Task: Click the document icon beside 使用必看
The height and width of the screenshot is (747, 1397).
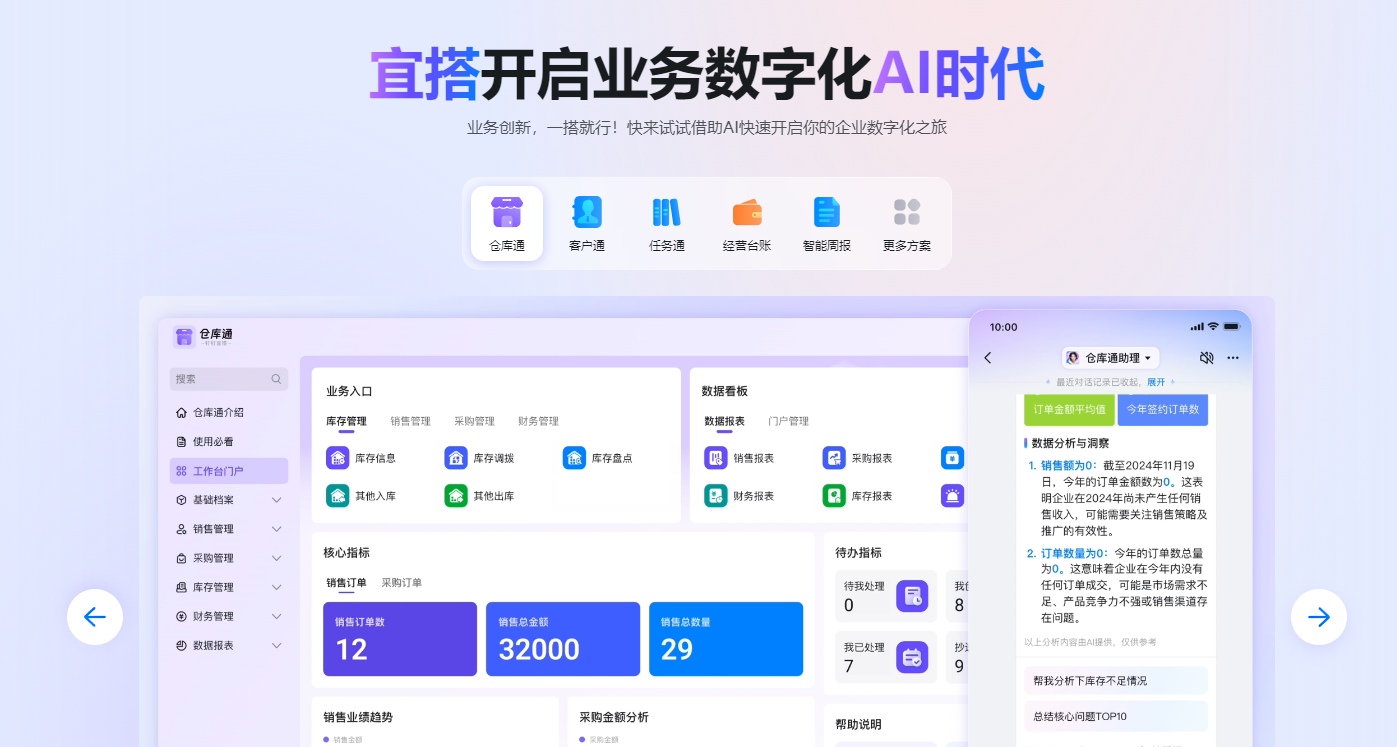Action: 181,441
